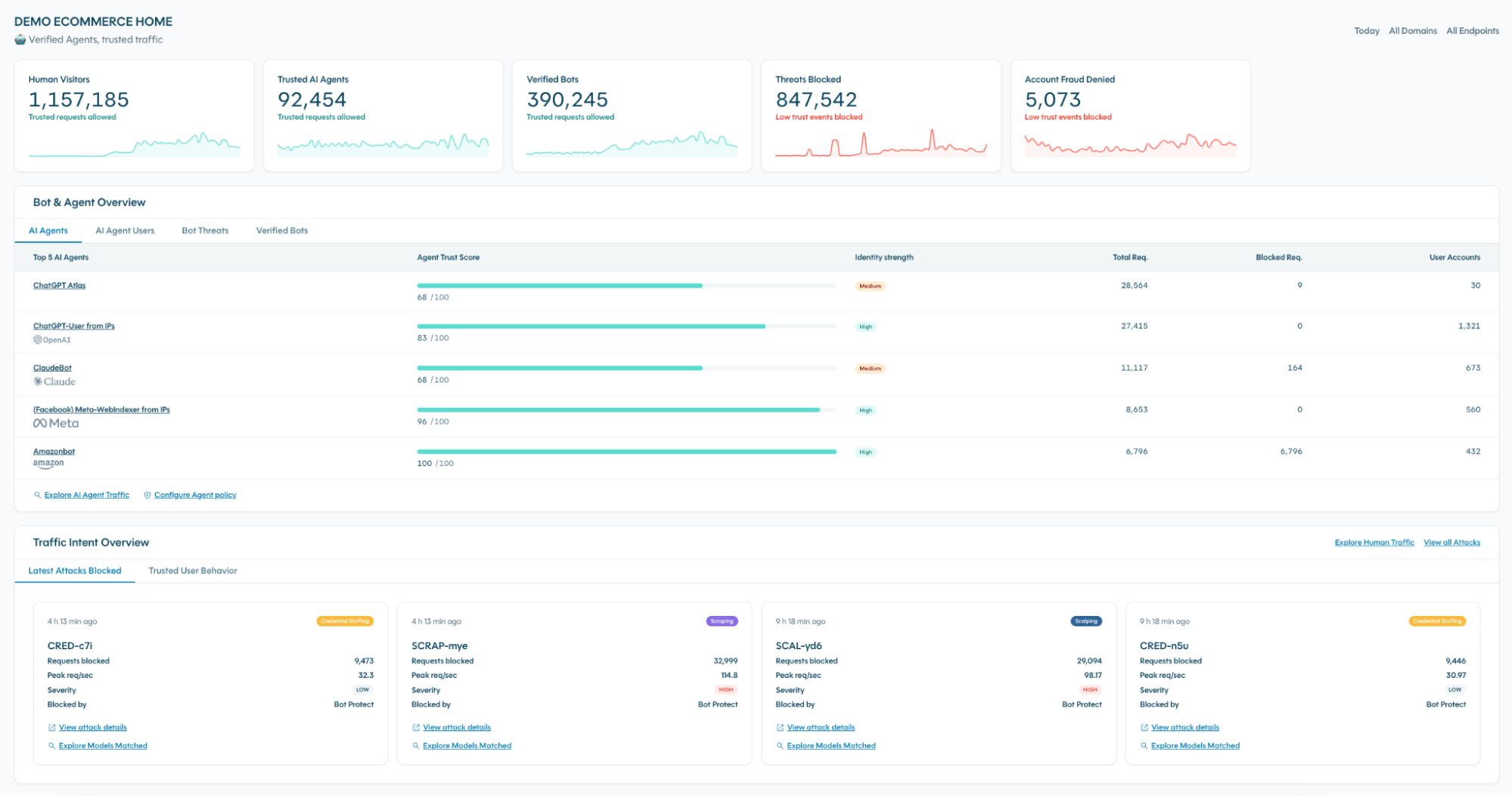Click the icon beside Verified Agents, trusted traffic
This screenshot has height=796, width=1512.
20,39
